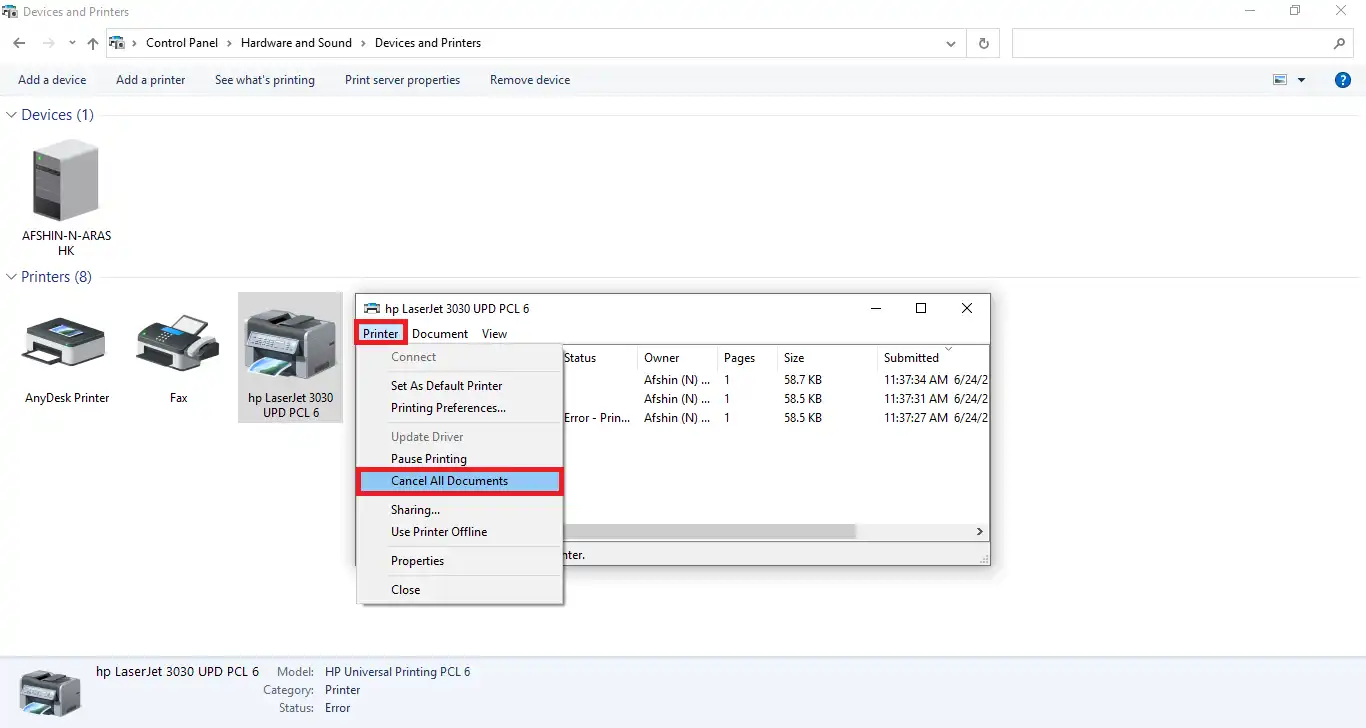This screenshot has width=1366, height=728.
Task: Click Add a printer button
Action: [150, 80]
